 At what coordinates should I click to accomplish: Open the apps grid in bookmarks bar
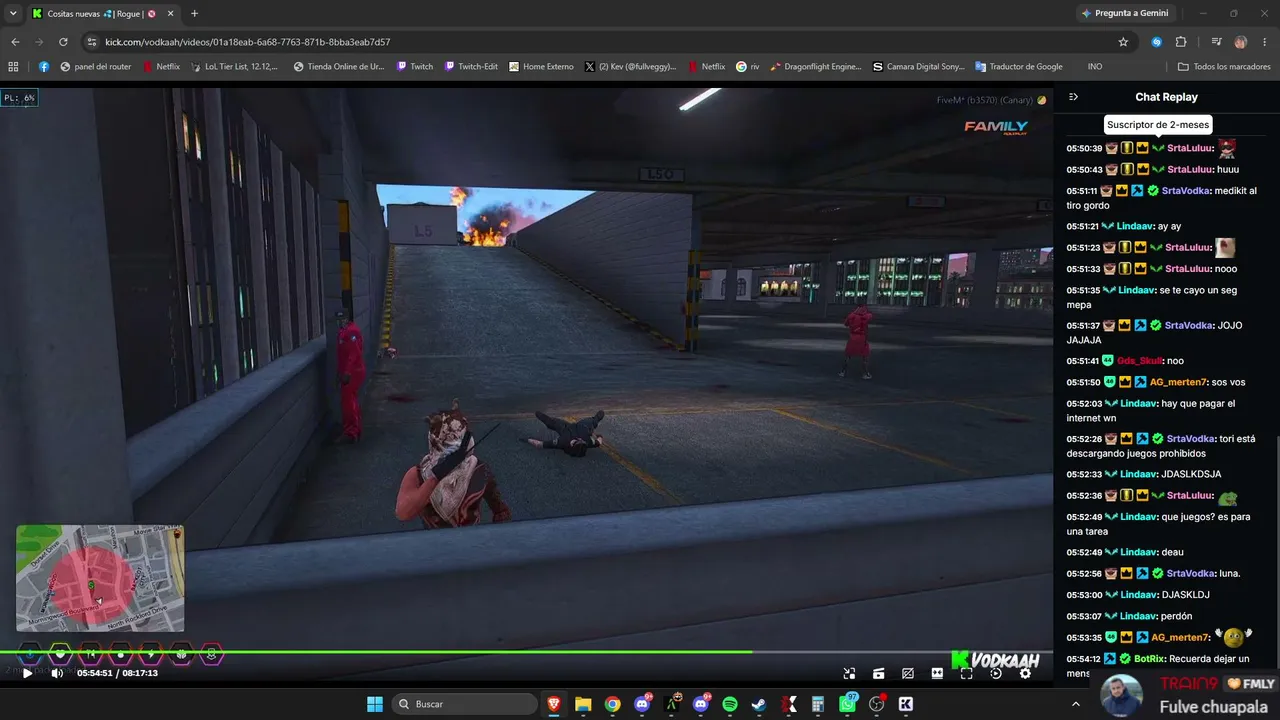13,67
